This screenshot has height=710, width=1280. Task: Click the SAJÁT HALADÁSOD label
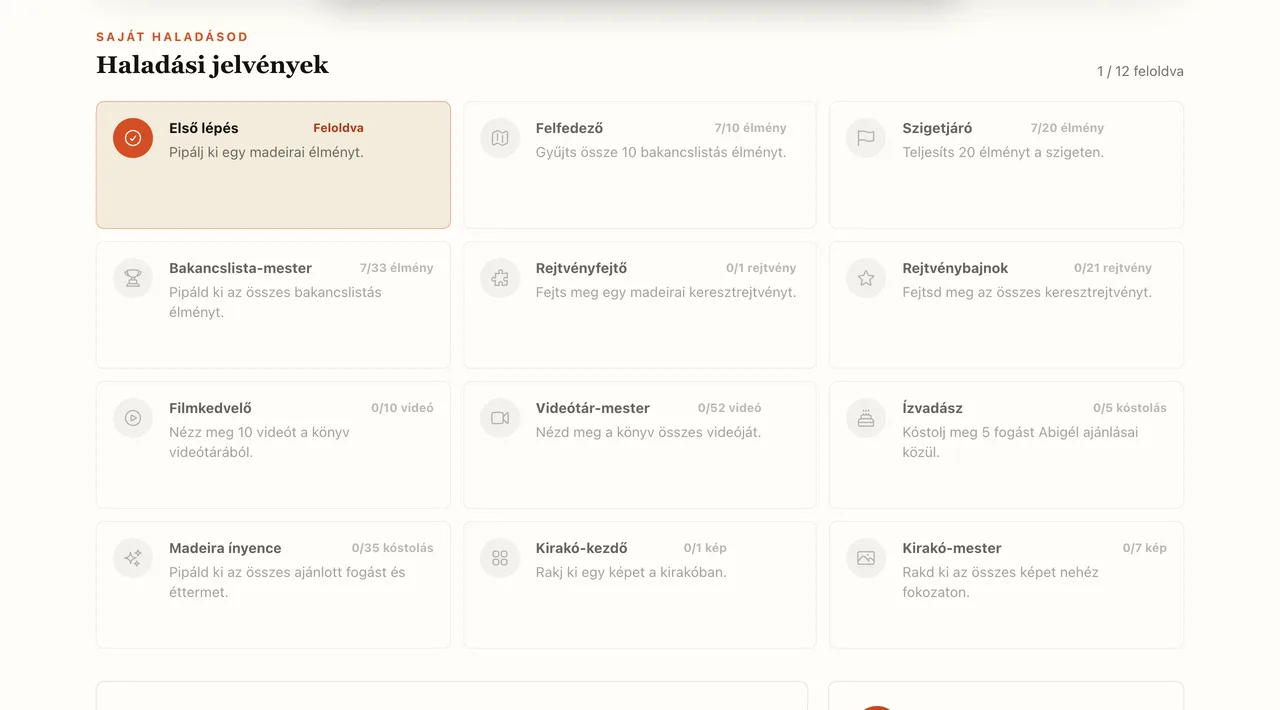point(172,37)
